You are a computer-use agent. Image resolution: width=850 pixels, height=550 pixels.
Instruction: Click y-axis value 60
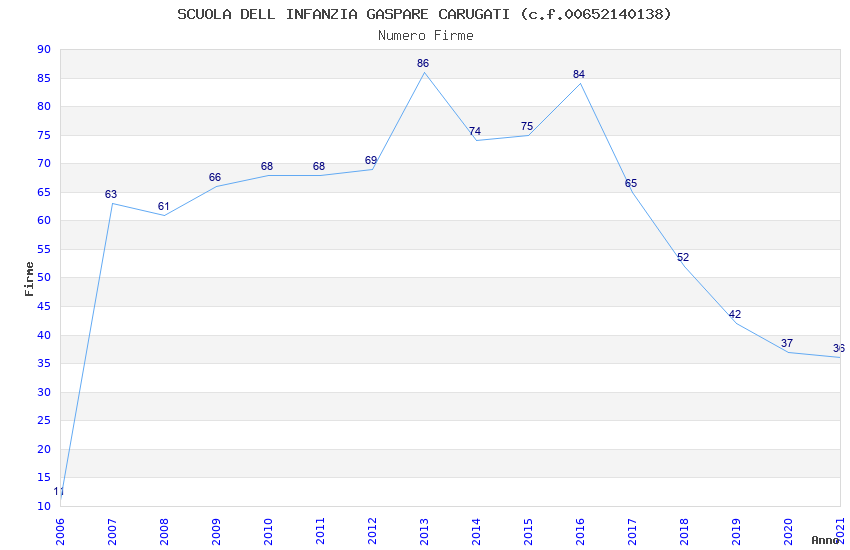pos(44,220)
